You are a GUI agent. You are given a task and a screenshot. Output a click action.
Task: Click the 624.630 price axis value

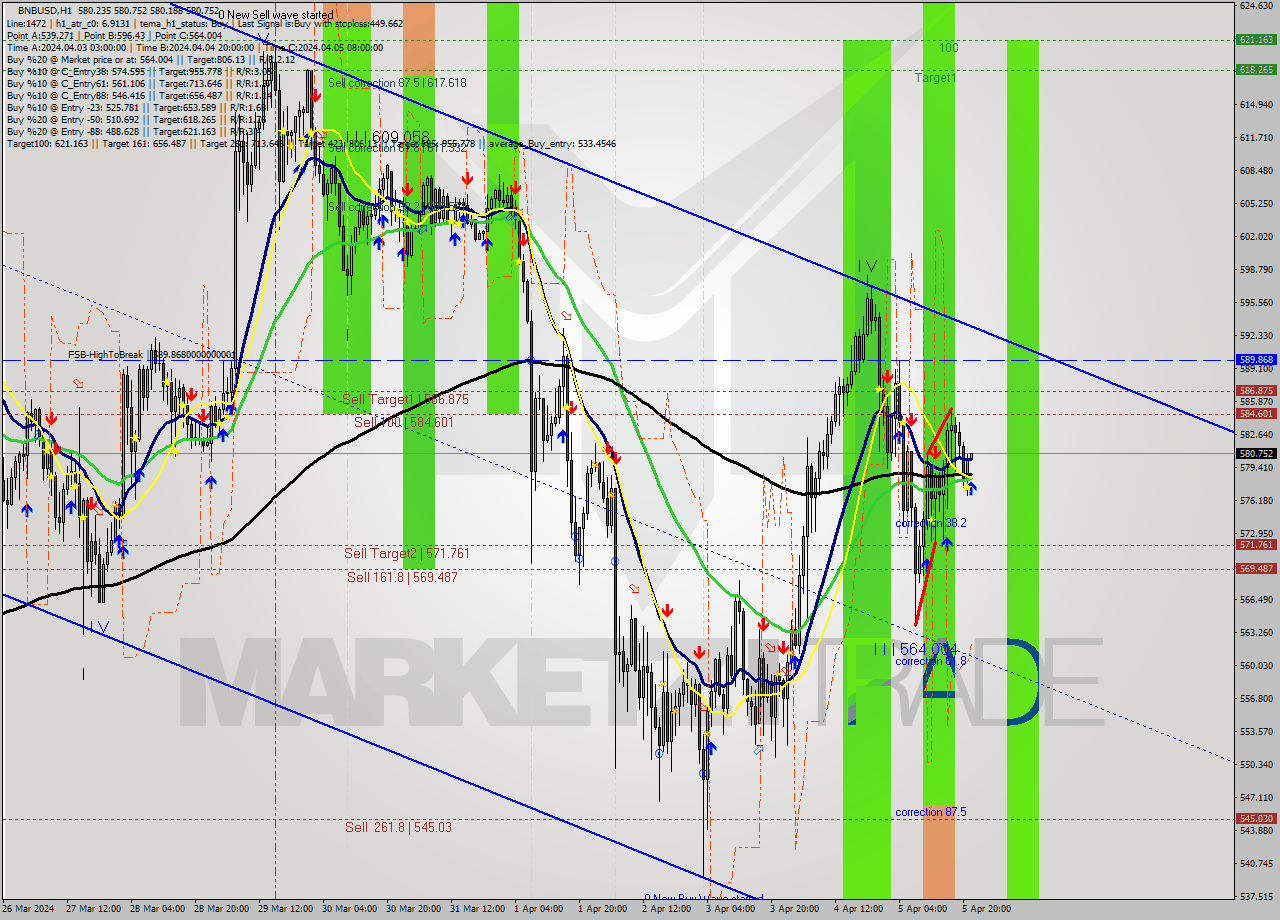point(1256,6)
